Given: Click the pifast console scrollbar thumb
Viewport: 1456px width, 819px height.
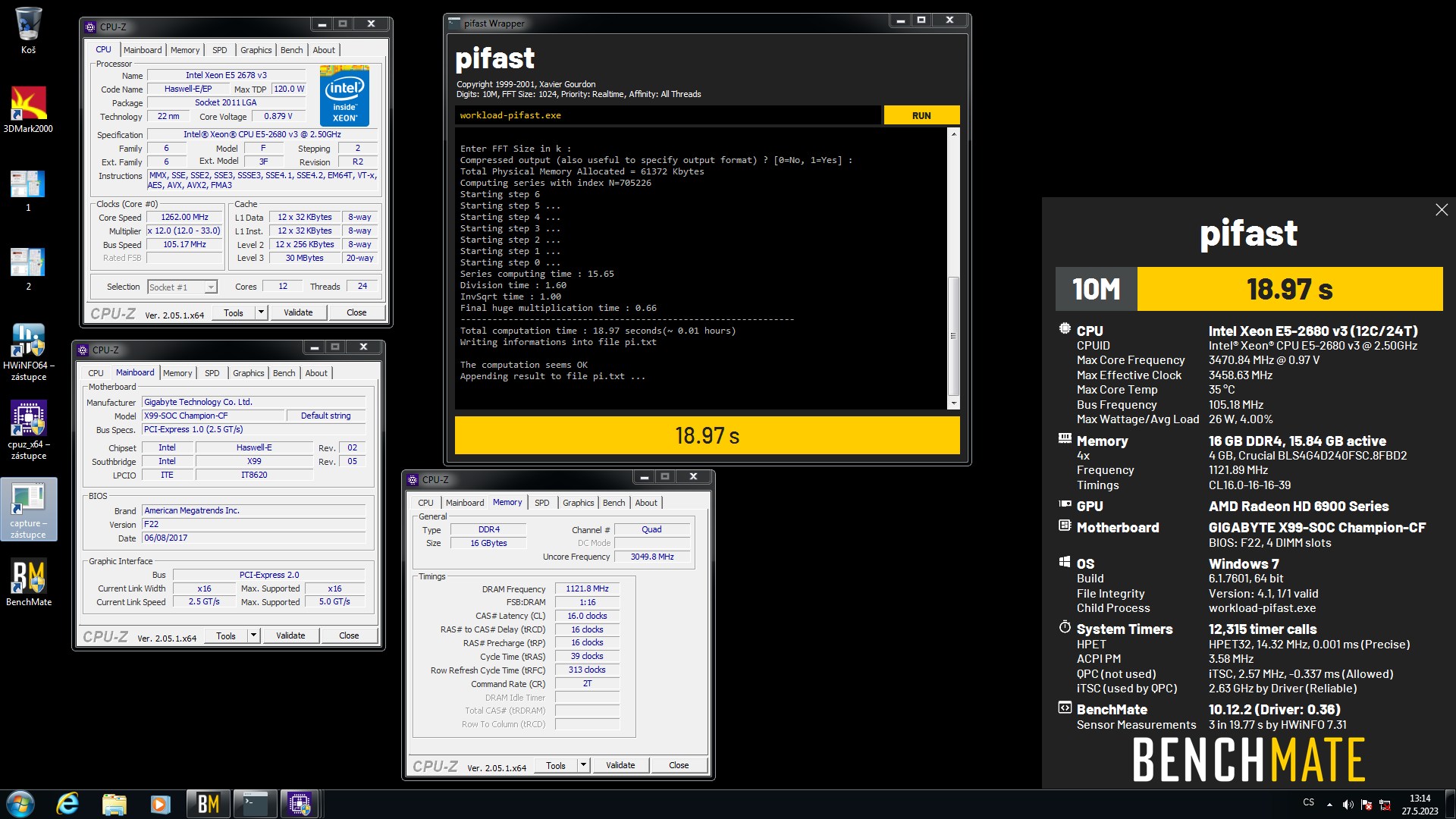Looking at the screenshot, I should 954,336.
